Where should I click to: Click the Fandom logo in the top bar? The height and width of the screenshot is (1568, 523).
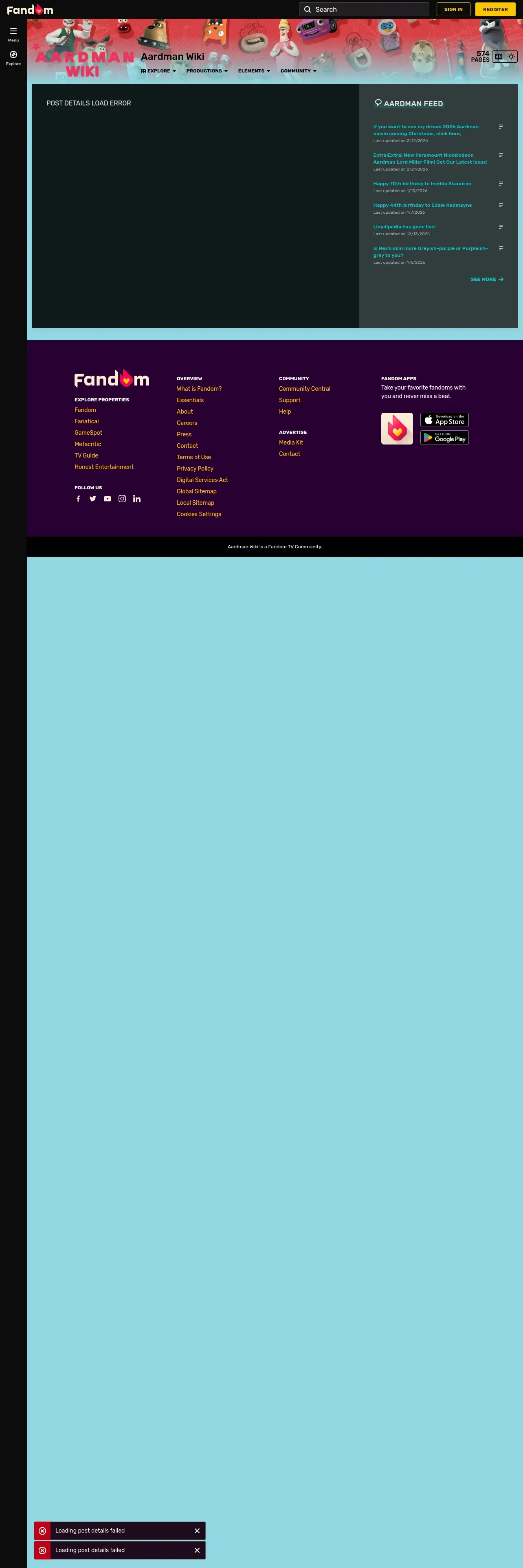coord(30,10)
